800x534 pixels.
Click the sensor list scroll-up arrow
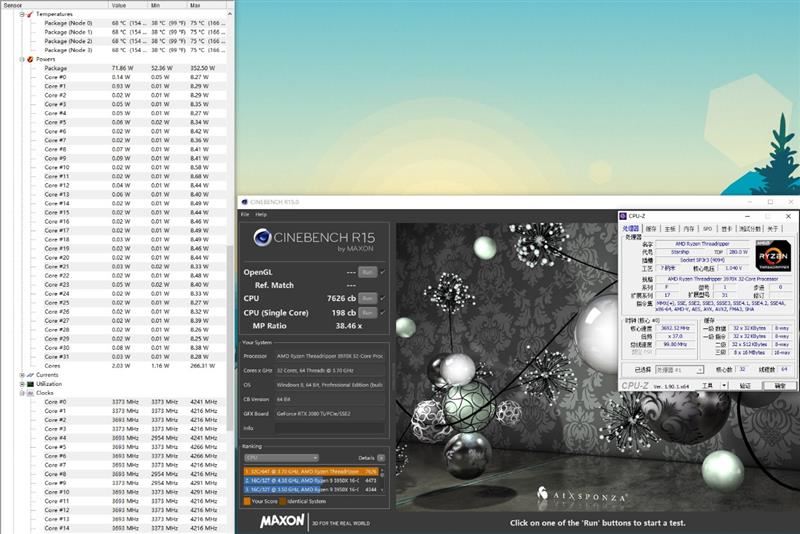coord(230,14)
